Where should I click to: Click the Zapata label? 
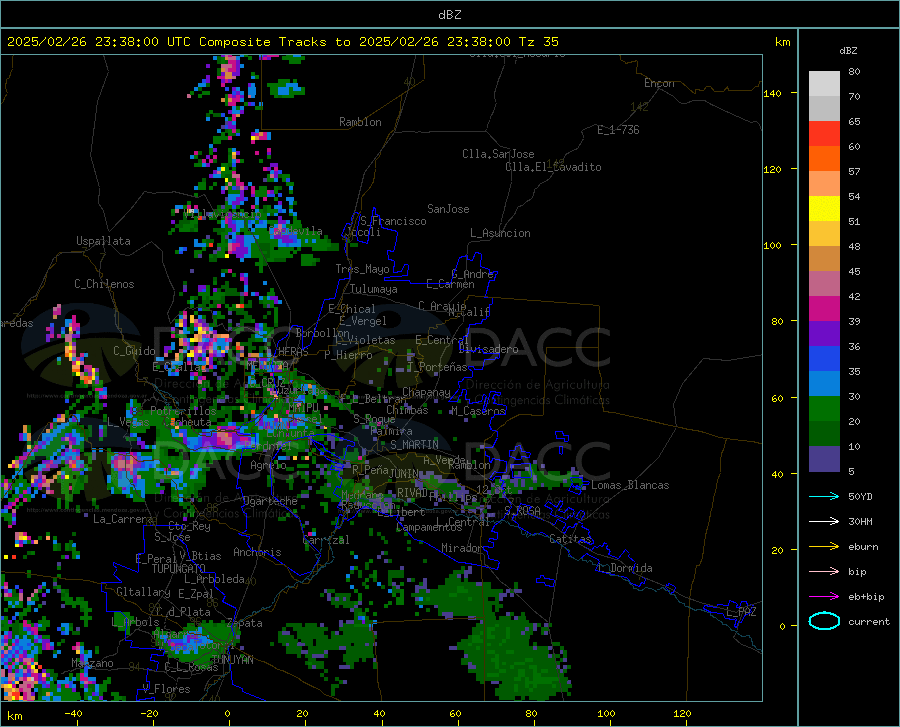pyautogui.click(x=245, y=623)
